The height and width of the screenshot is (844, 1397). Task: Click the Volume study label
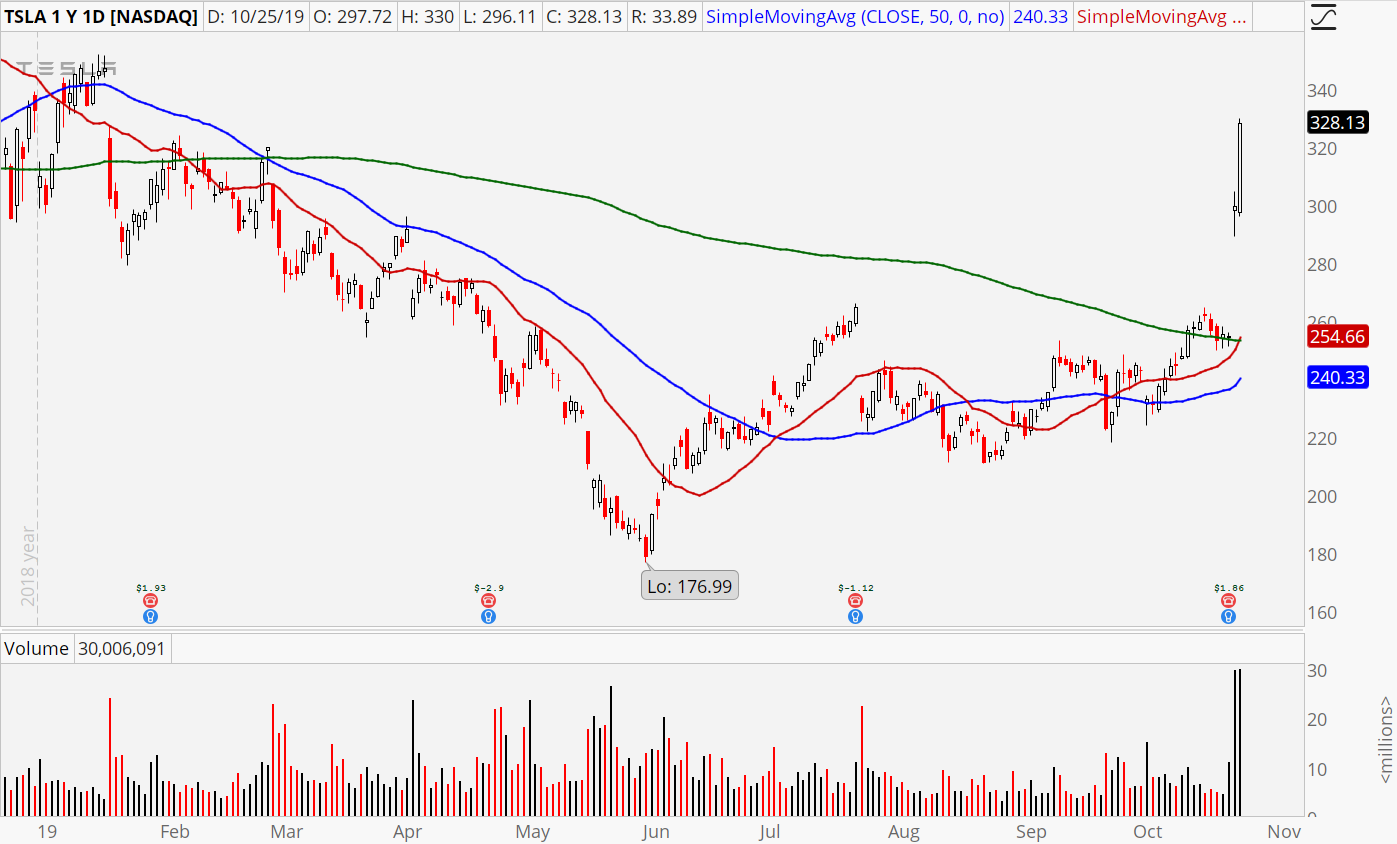tap(37, 649)
